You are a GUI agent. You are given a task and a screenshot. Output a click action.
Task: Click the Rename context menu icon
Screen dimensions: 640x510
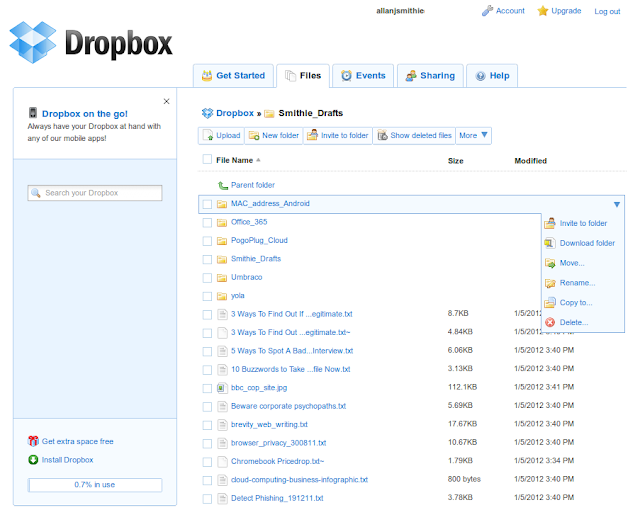point(550,283)
